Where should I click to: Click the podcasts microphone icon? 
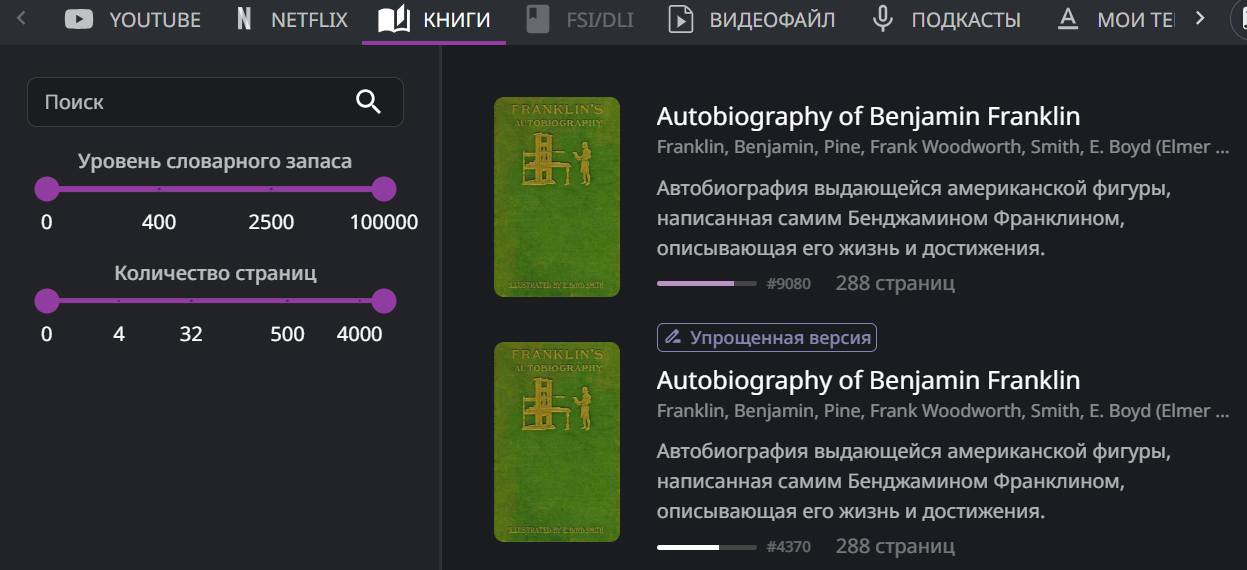882,19
